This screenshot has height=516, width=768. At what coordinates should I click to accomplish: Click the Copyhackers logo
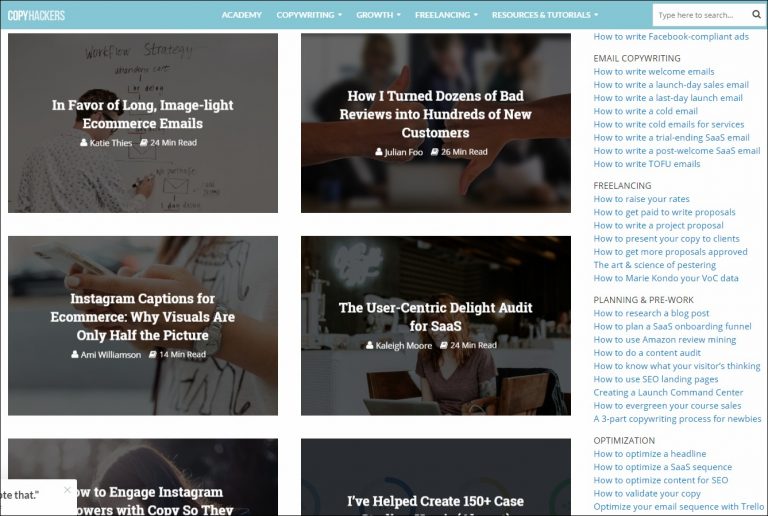37,15
